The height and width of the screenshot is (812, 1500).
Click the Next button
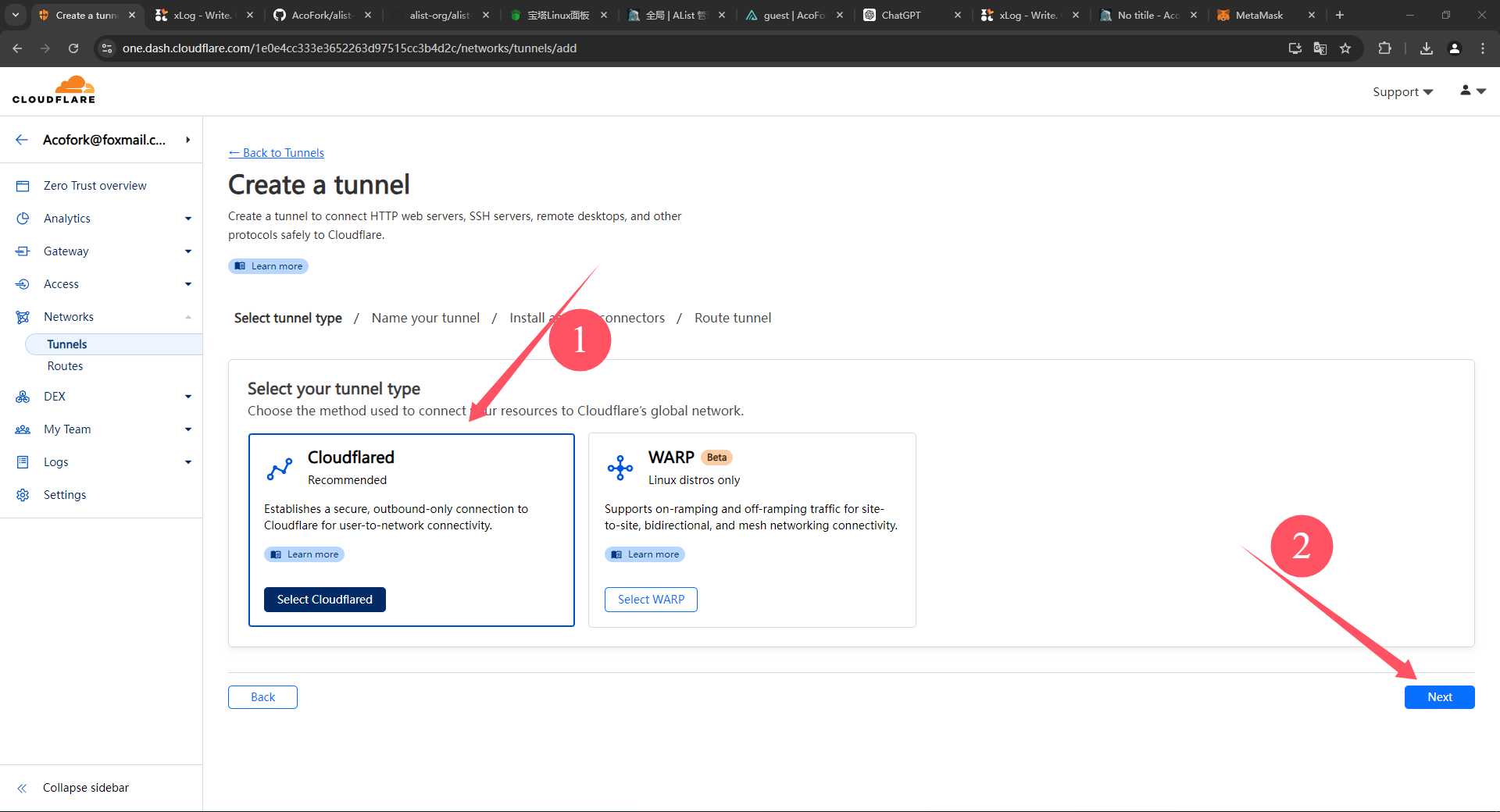click(1439, 697)
